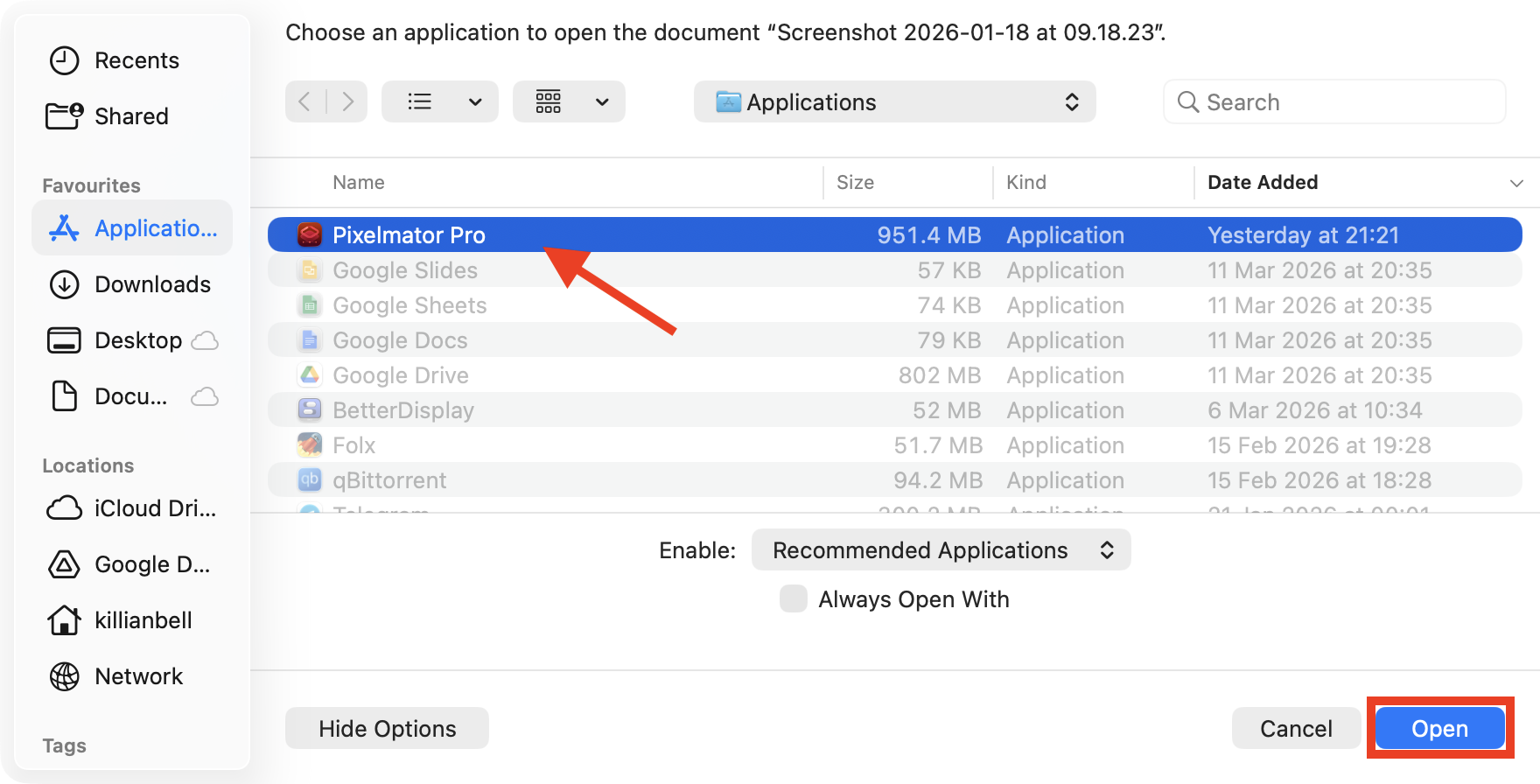Click the Documents page icon
Image resolution: width=1540 pixels, height=784 pixels.
click(64, 395)
